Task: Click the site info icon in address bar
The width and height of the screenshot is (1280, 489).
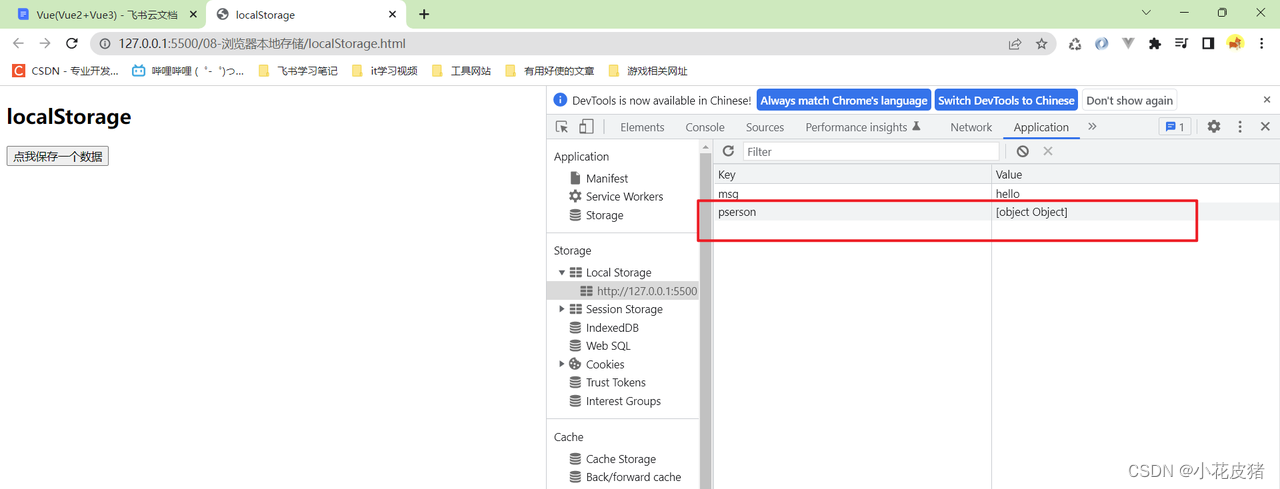Action: [x=105, y=44]
